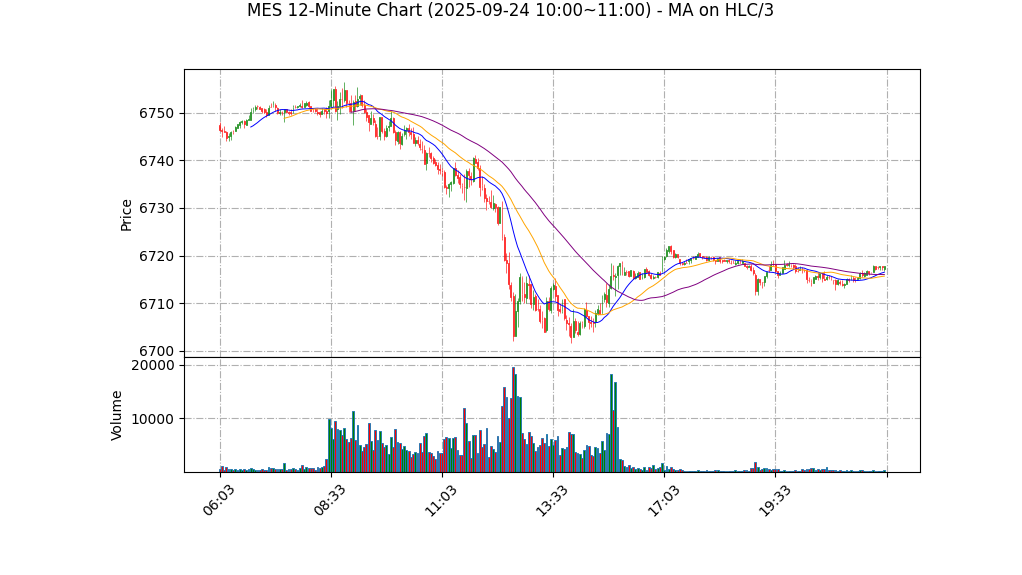Click the 6750 price axis label
The image size is (1022, 575).
click(x=157, y=113)
